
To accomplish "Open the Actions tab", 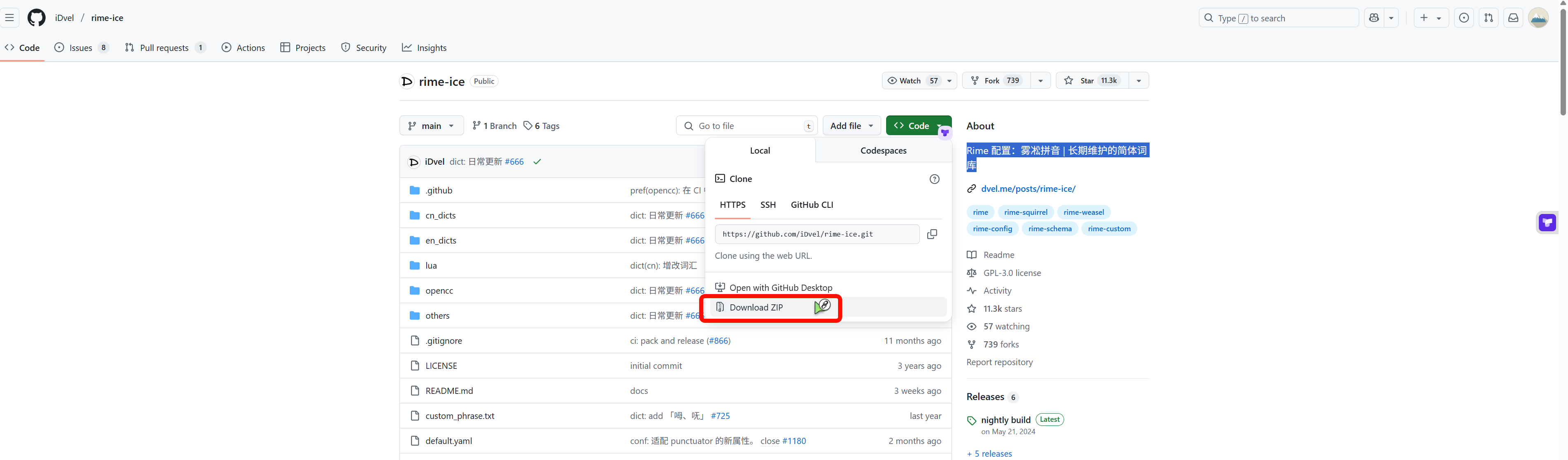I will (x=243, y=48).
